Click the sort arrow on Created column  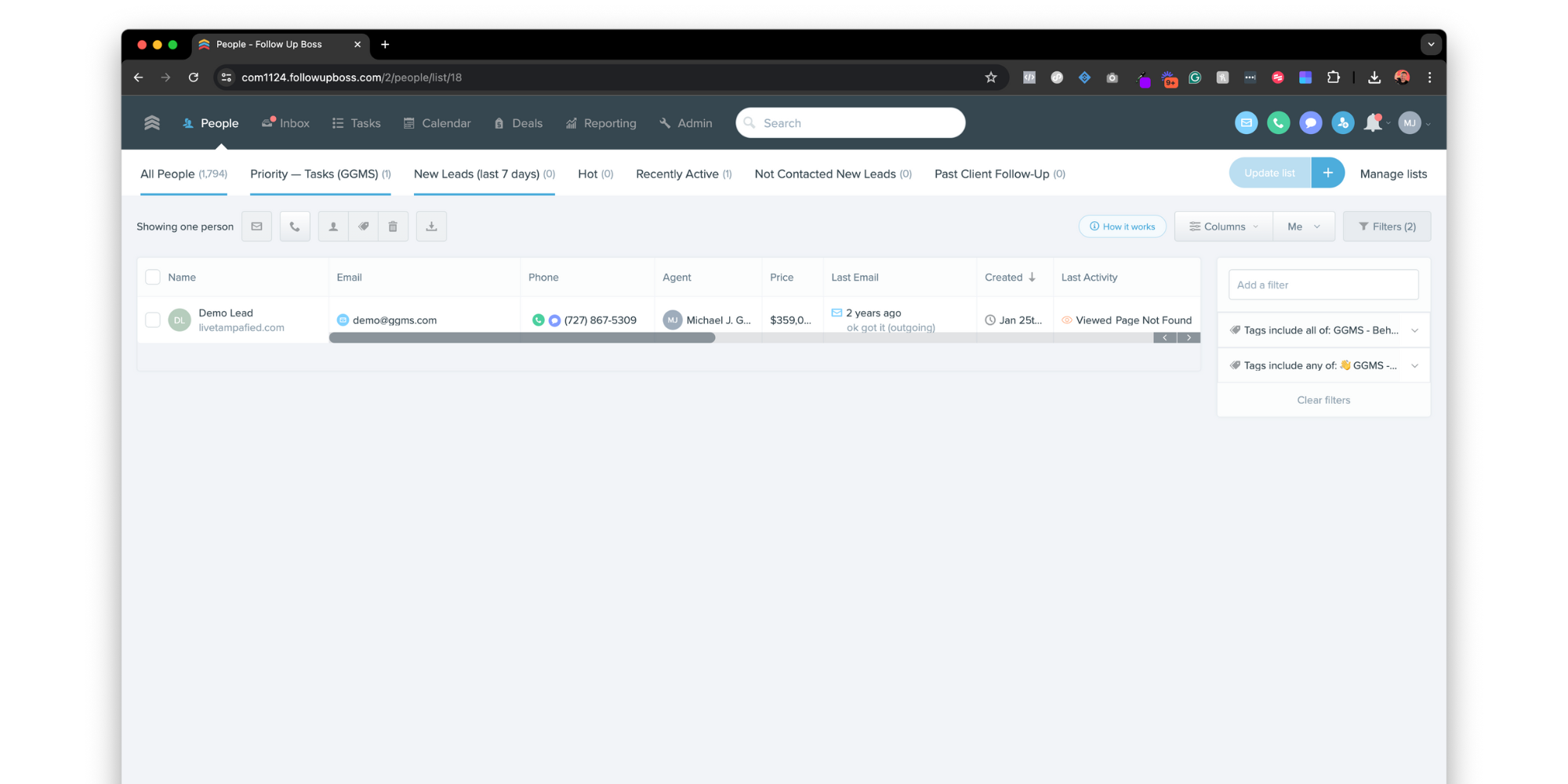pyautogui.click(x=1032, y=278)
